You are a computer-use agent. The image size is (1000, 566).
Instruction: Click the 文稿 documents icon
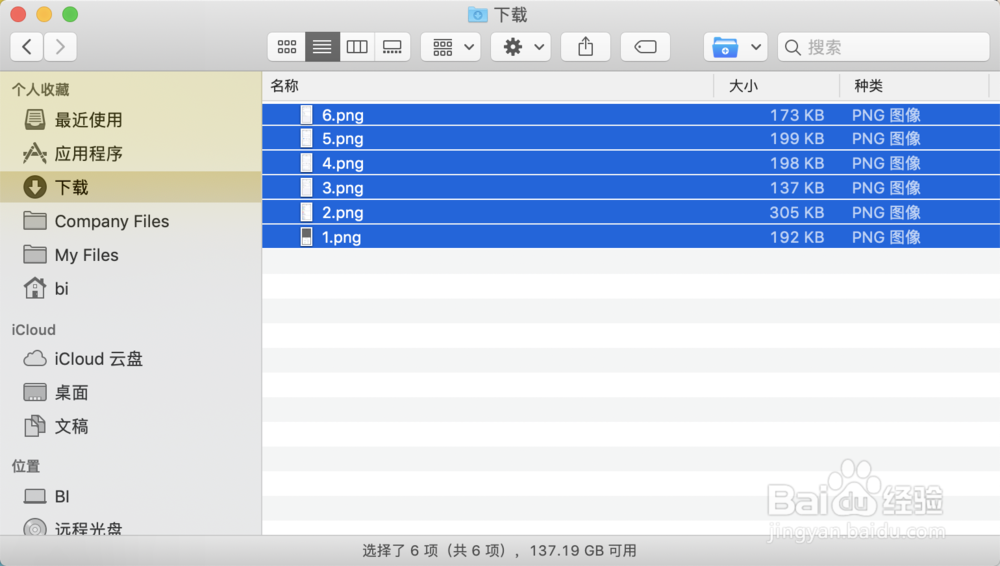pyautogui.click(x=34, y=426)
